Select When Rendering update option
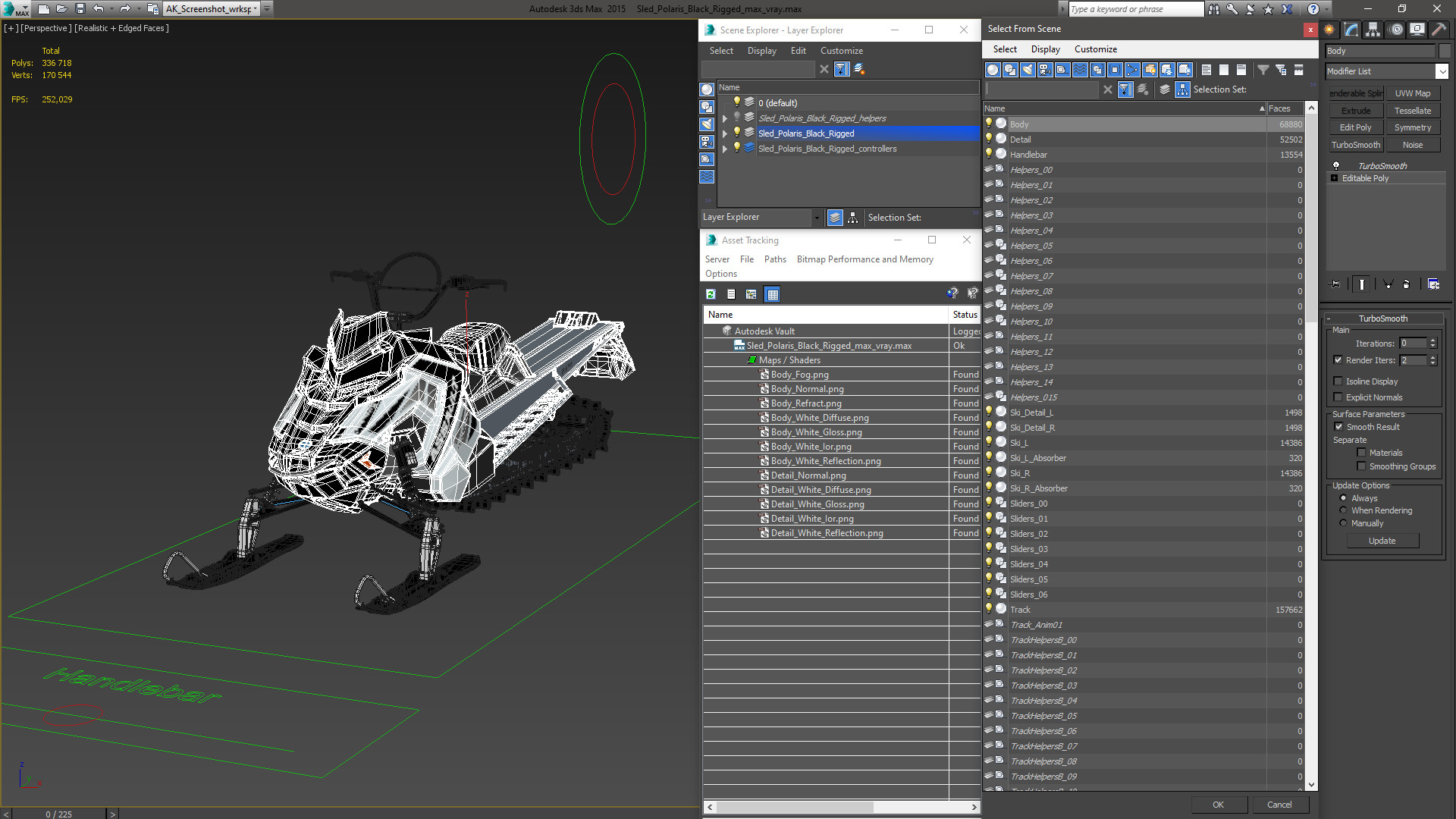This screenshot has height=819, width=1456. [1343, 510]
